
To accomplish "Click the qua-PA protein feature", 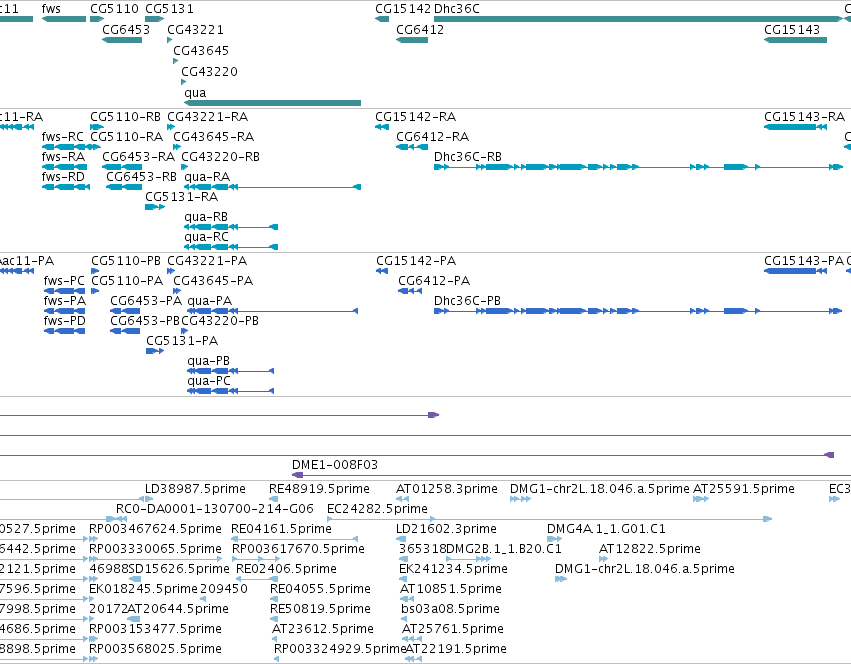I will point(272,311).
